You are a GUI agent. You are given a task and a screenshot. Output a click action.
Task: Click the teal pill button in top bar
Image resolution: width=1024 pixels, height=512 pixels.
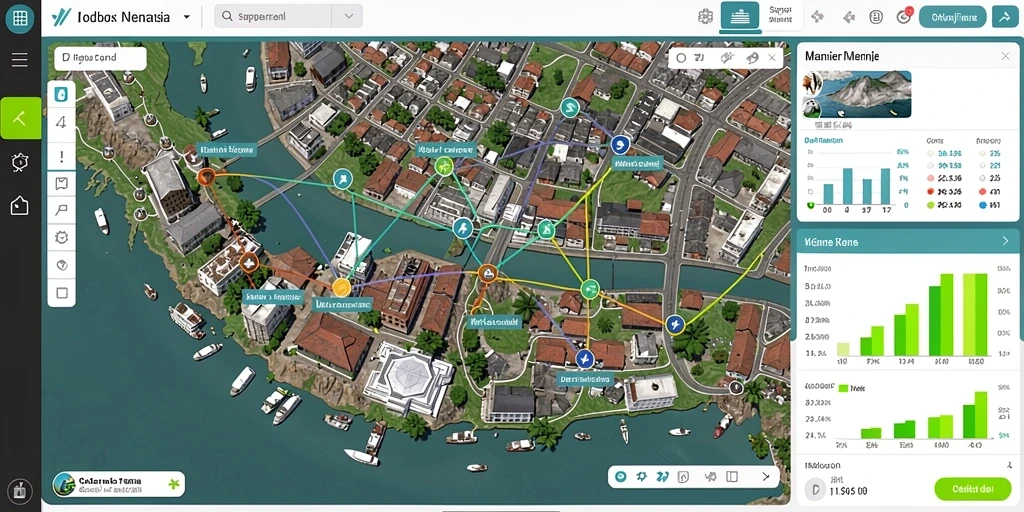point(952,17)
